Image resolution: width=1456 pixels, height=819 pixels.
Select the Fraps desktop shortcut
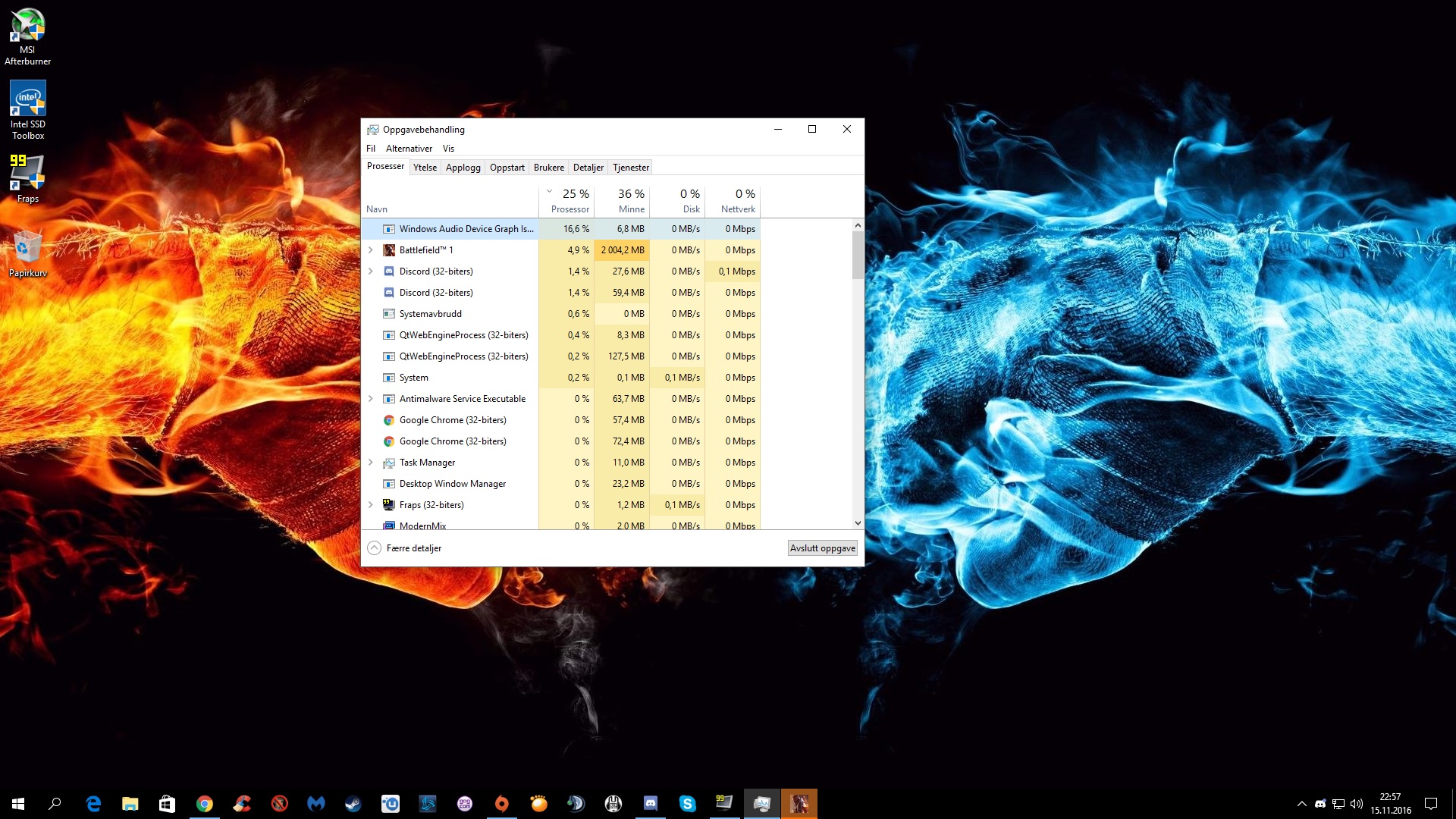[28, 179]
